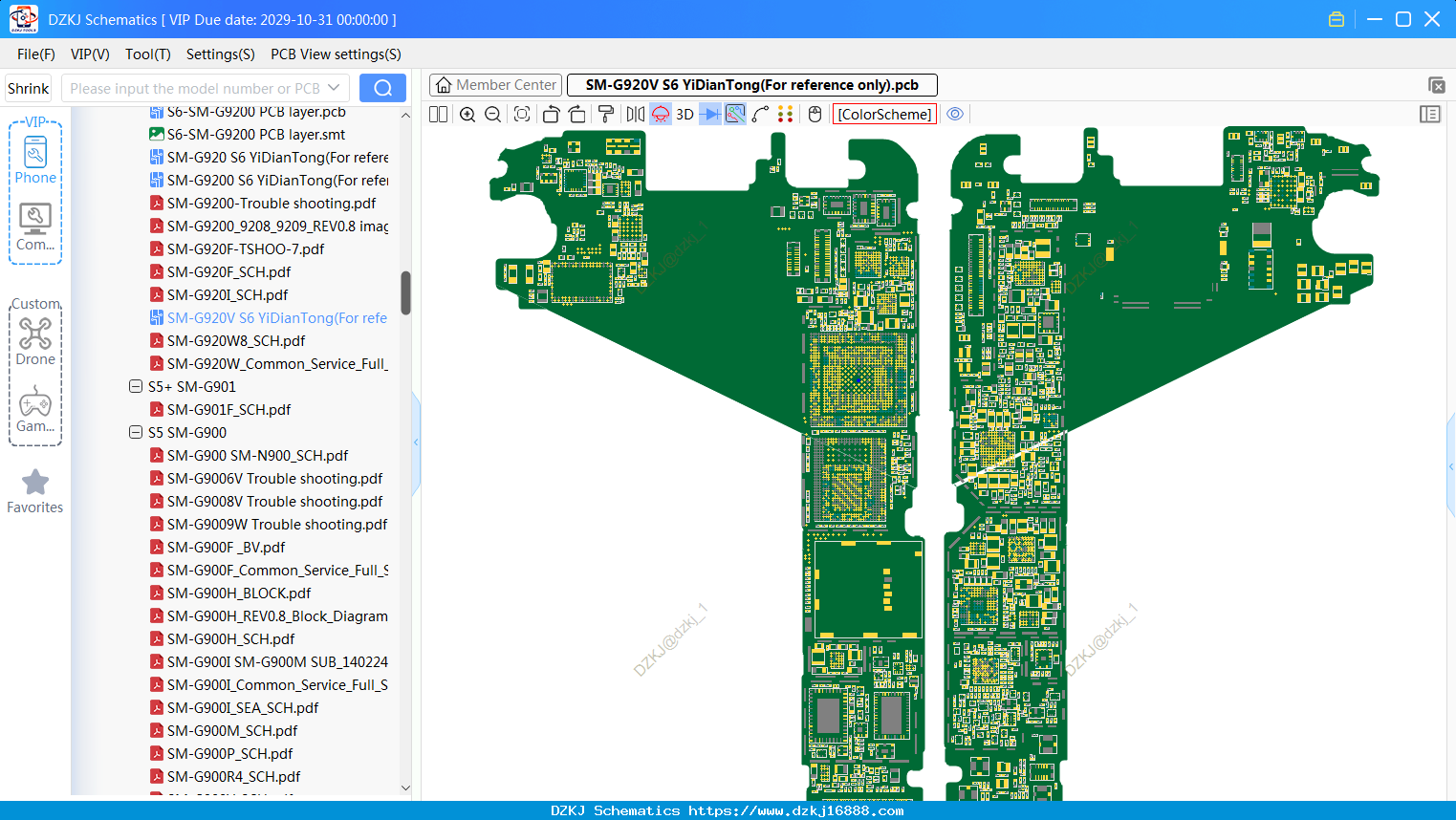
Task: Open PCB View settings(S) menu
Action: coord(336,54)
